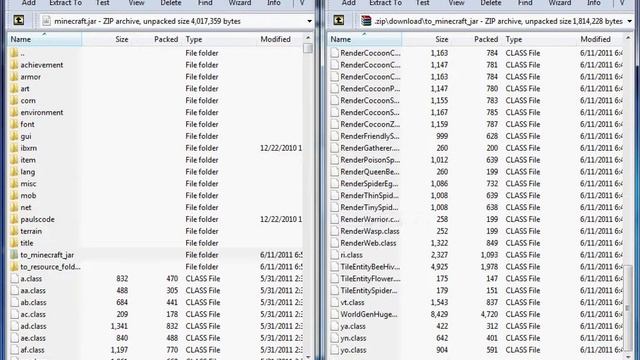Select the a.class file icon
Image resolution: width=640 pixels, height=360 pixels.
15,279
